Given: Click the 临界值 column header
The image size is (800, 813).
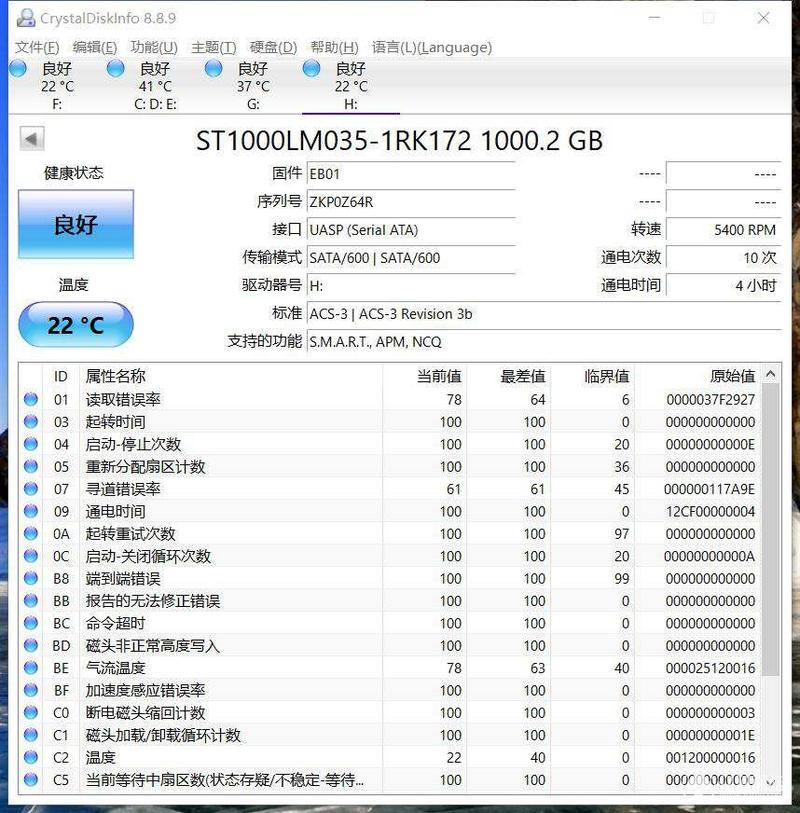Looking at the screenshot, I should (x=592, y=376).
